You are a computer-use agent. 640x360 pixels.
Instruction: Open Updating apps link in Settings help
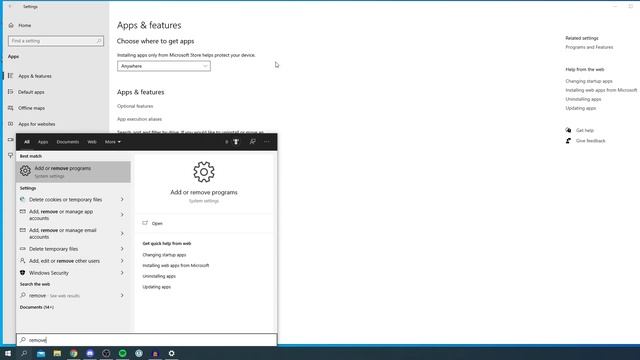coord(580,108)
